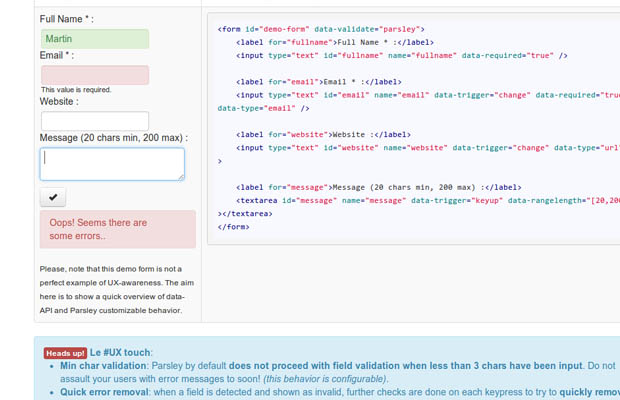Click the textarea id="message" code line
The width and height of the screenshot is (620, 400).
[428, 201]
